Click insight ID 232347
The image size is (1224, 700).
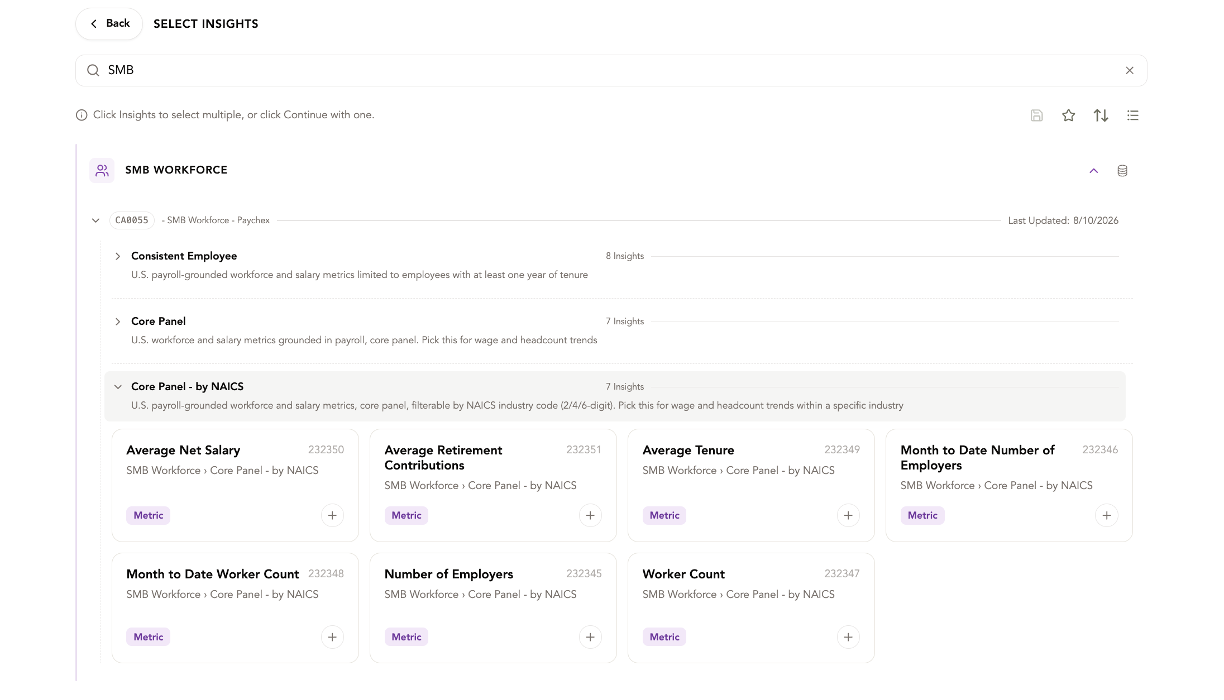click(842, 574)
